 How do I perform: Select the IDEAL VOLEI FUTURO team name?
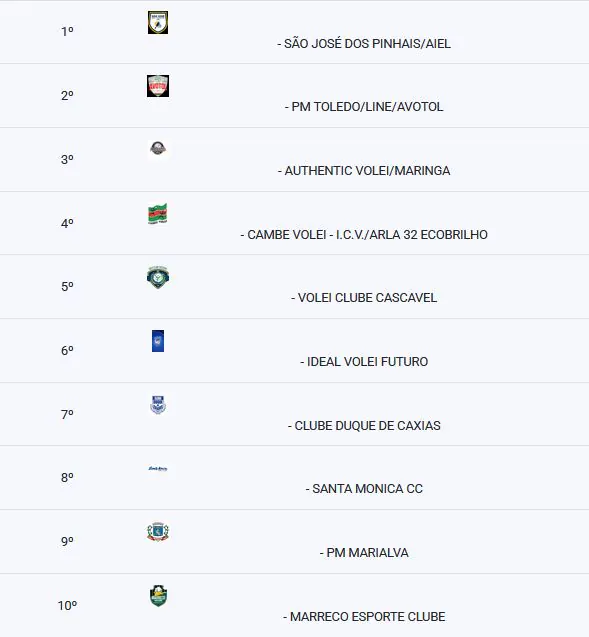point(364,362)
